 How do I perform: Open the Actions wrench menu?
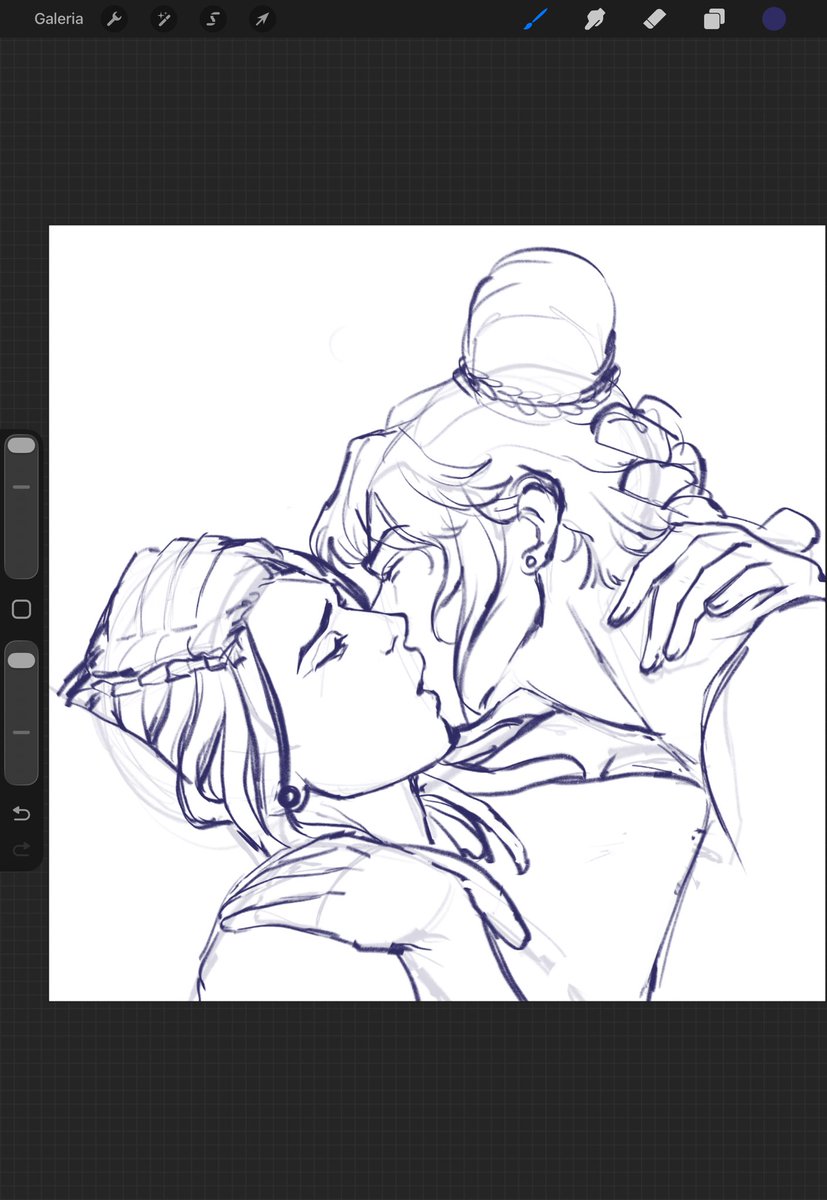114,19
